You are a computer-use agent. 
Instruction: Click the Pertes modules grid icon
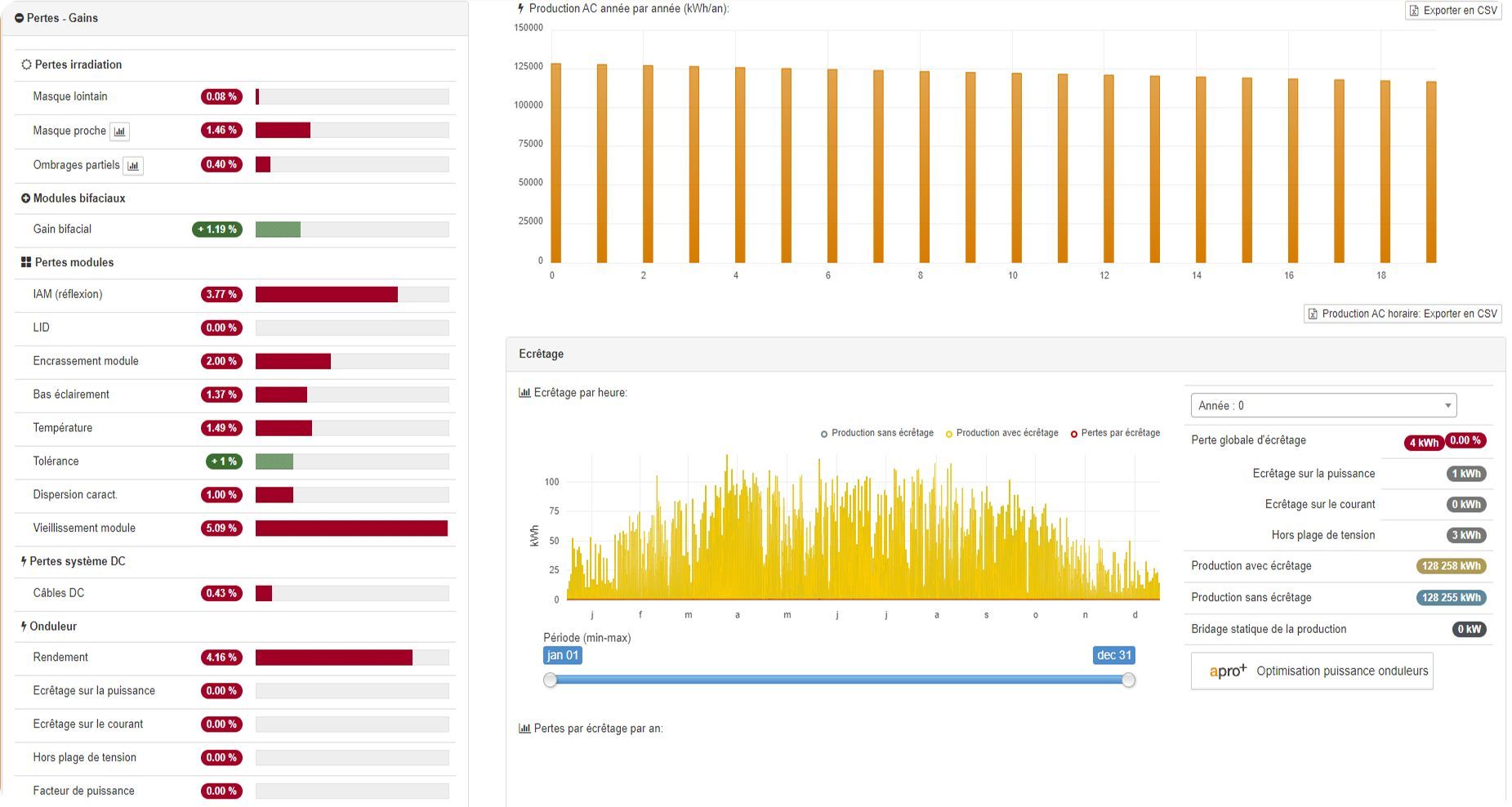coord(26,262)
